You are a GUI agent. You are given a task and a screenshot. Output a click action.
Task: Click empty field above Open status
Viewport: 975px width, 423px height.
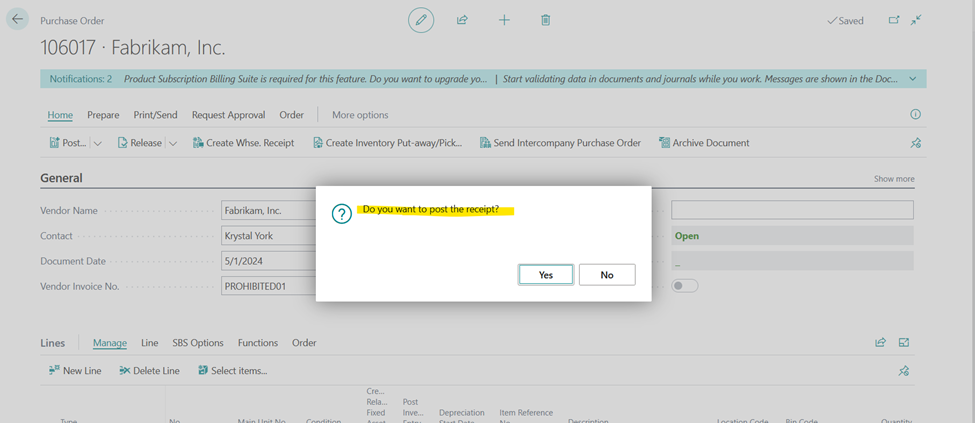coord(792,210)
